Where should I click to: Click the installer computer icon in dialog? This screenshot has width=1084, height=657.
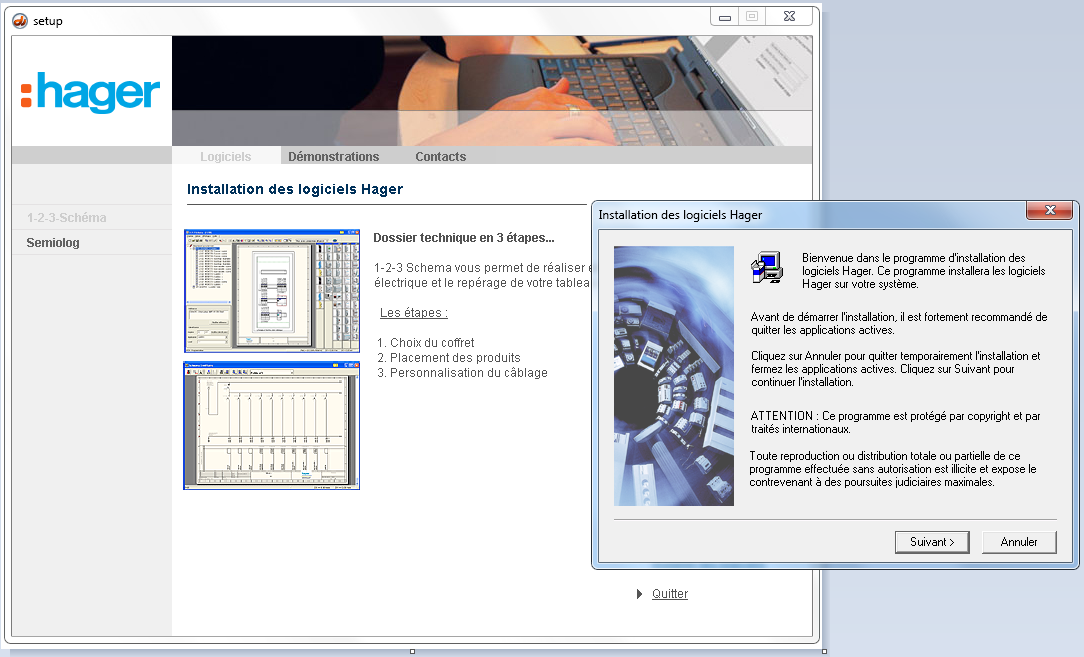[x=767, y=268]
